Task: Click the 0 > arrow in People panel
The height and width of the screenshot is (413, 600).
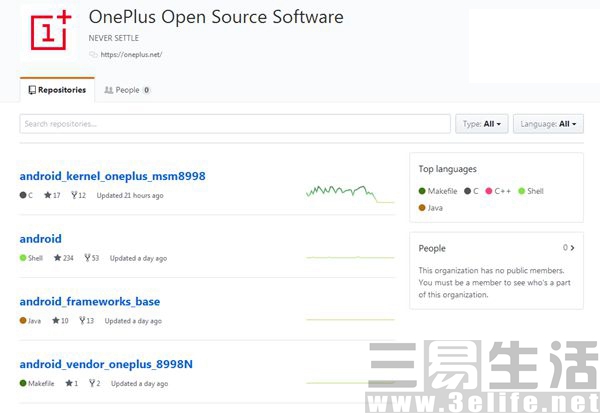Action: point(569,248)
